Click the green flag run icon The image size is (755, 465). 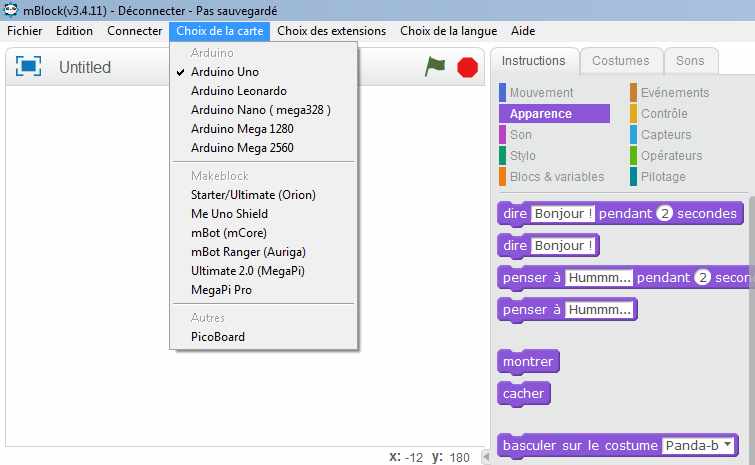tap(435, 66)
